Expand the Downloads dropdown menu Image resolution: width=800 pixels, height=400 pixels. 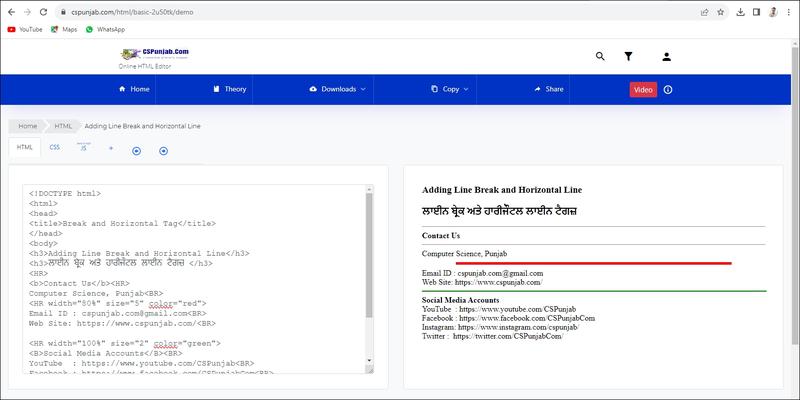pyautogui.click(x=338, y=89)
